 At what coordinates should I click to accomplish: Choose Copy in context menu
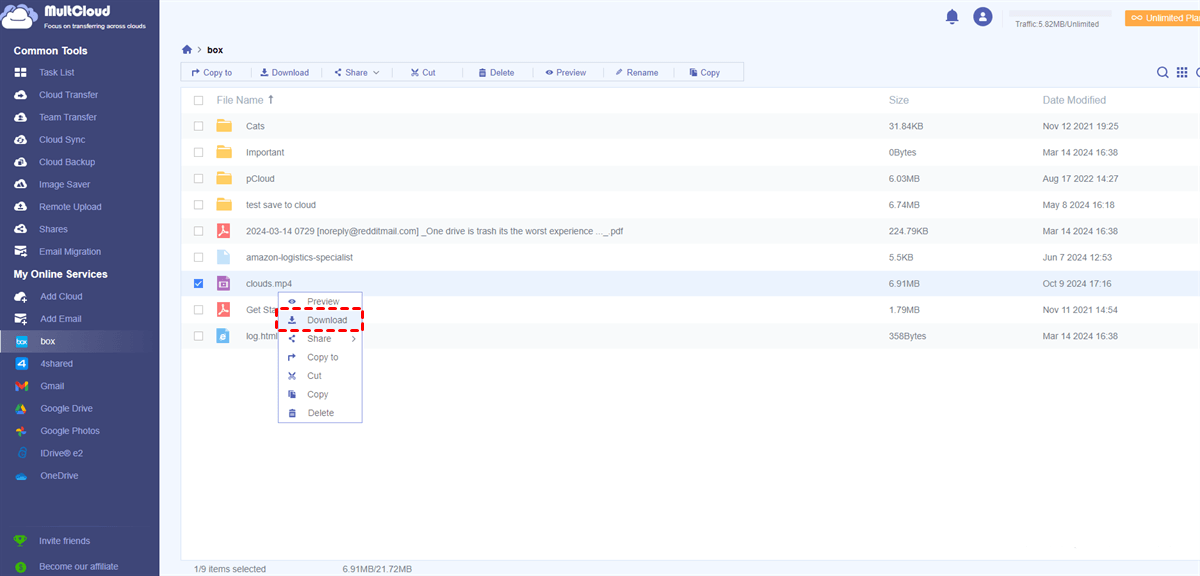tap(320, 394)
